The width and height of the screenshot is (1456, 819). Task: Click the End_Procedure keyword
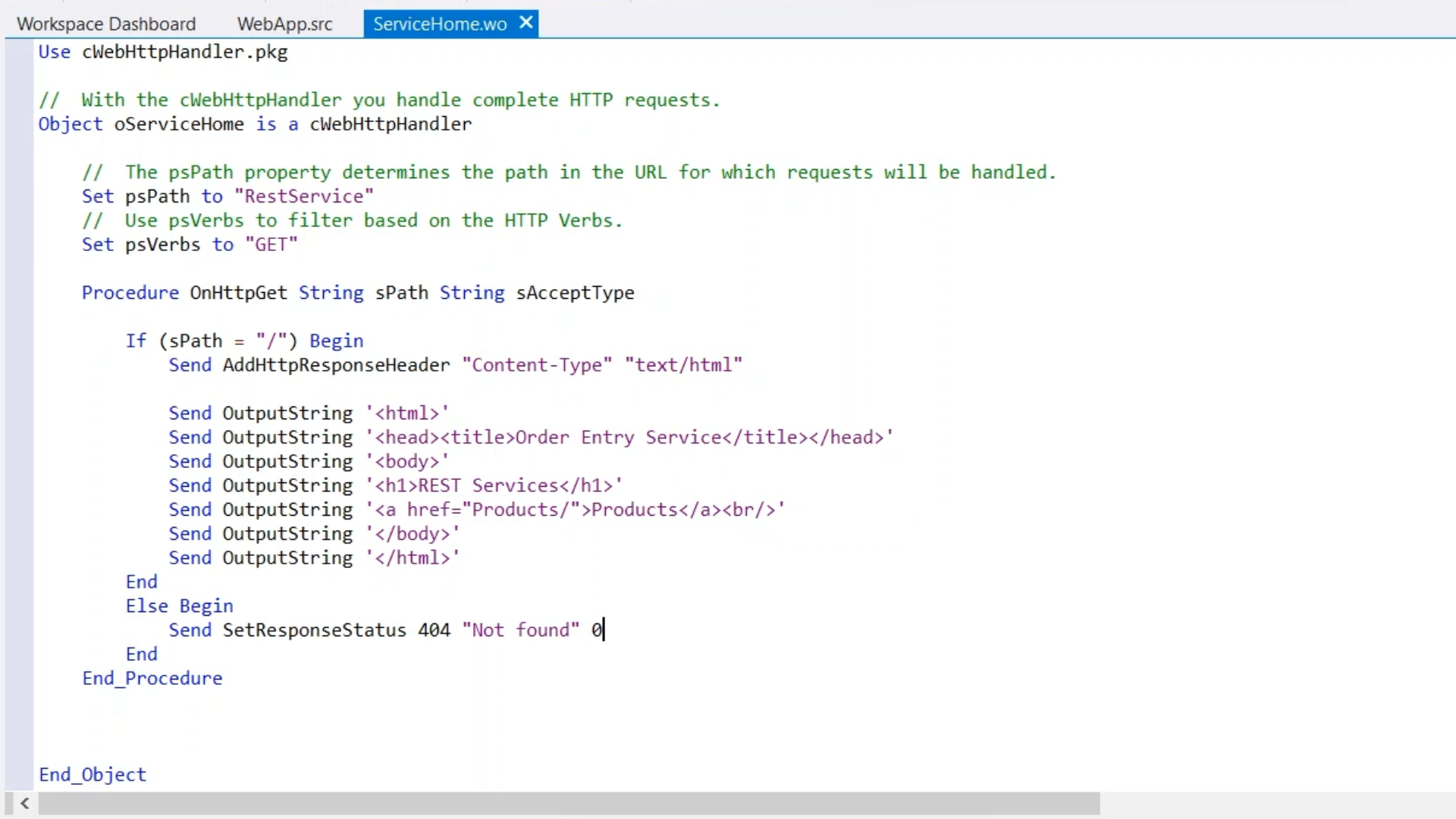click(152, 679)
